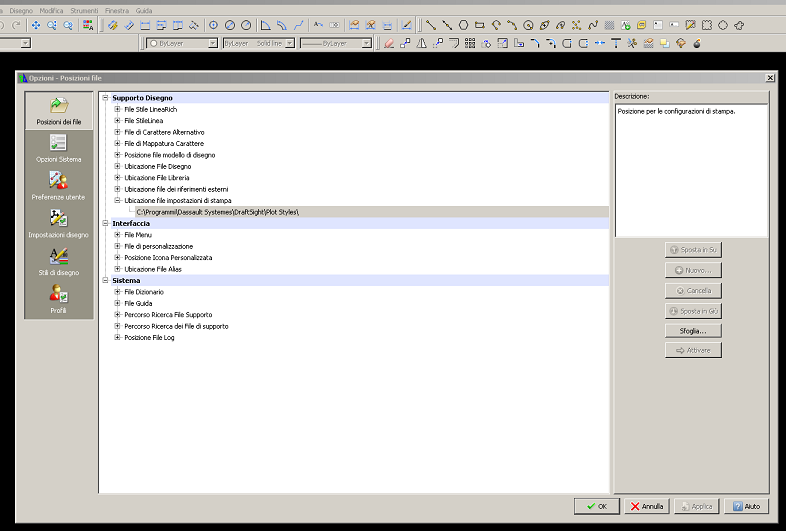Click the Trim scissors icon
Image resolution: width=786 pixels, height=531 pixels.
tap(632, 44)
